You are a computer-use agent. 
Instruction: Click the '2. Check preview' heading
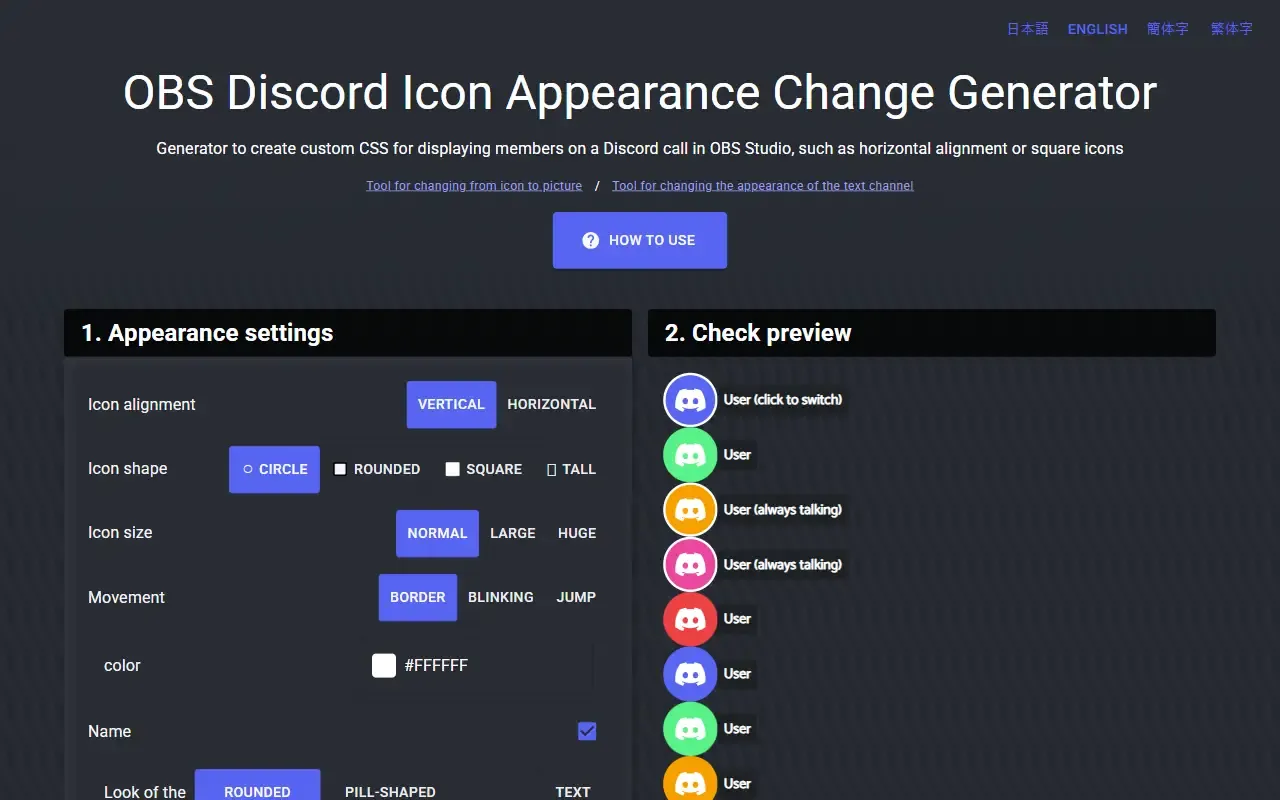coord(758,333)
